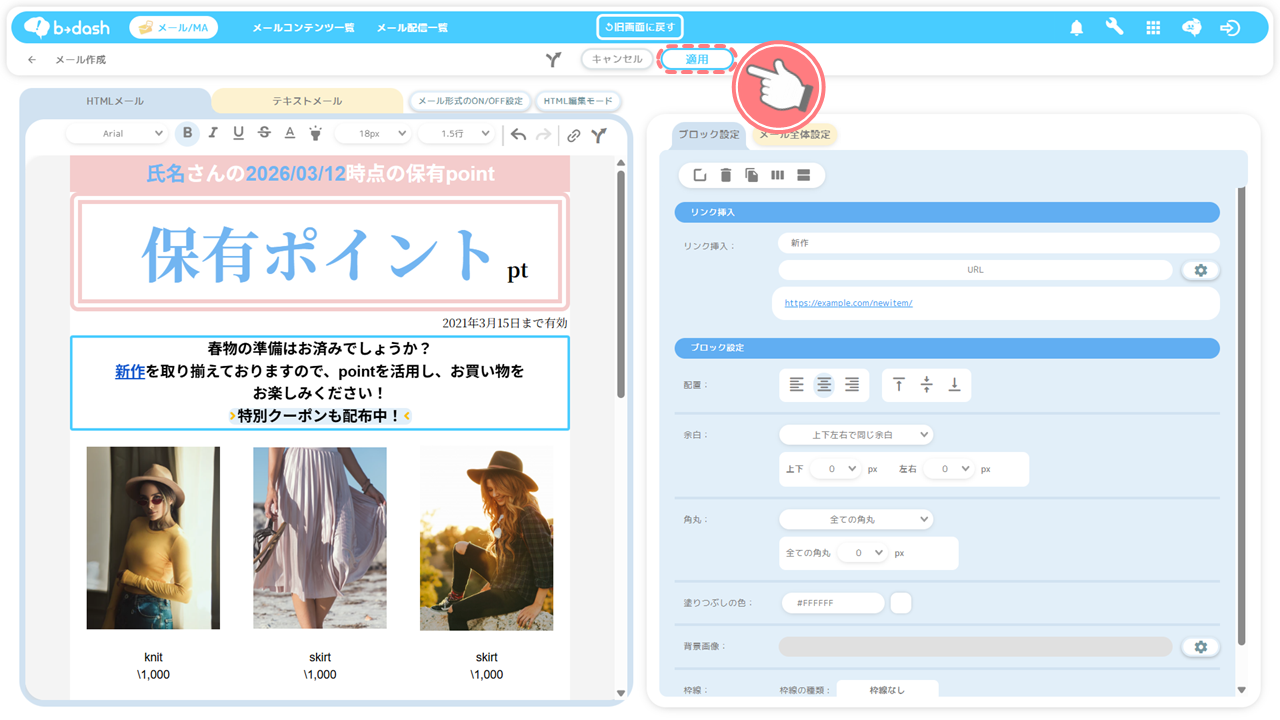Switch to the メール全体設定 tab
This screenshot has width=1280, height=720.
click(x=795, y=135)
